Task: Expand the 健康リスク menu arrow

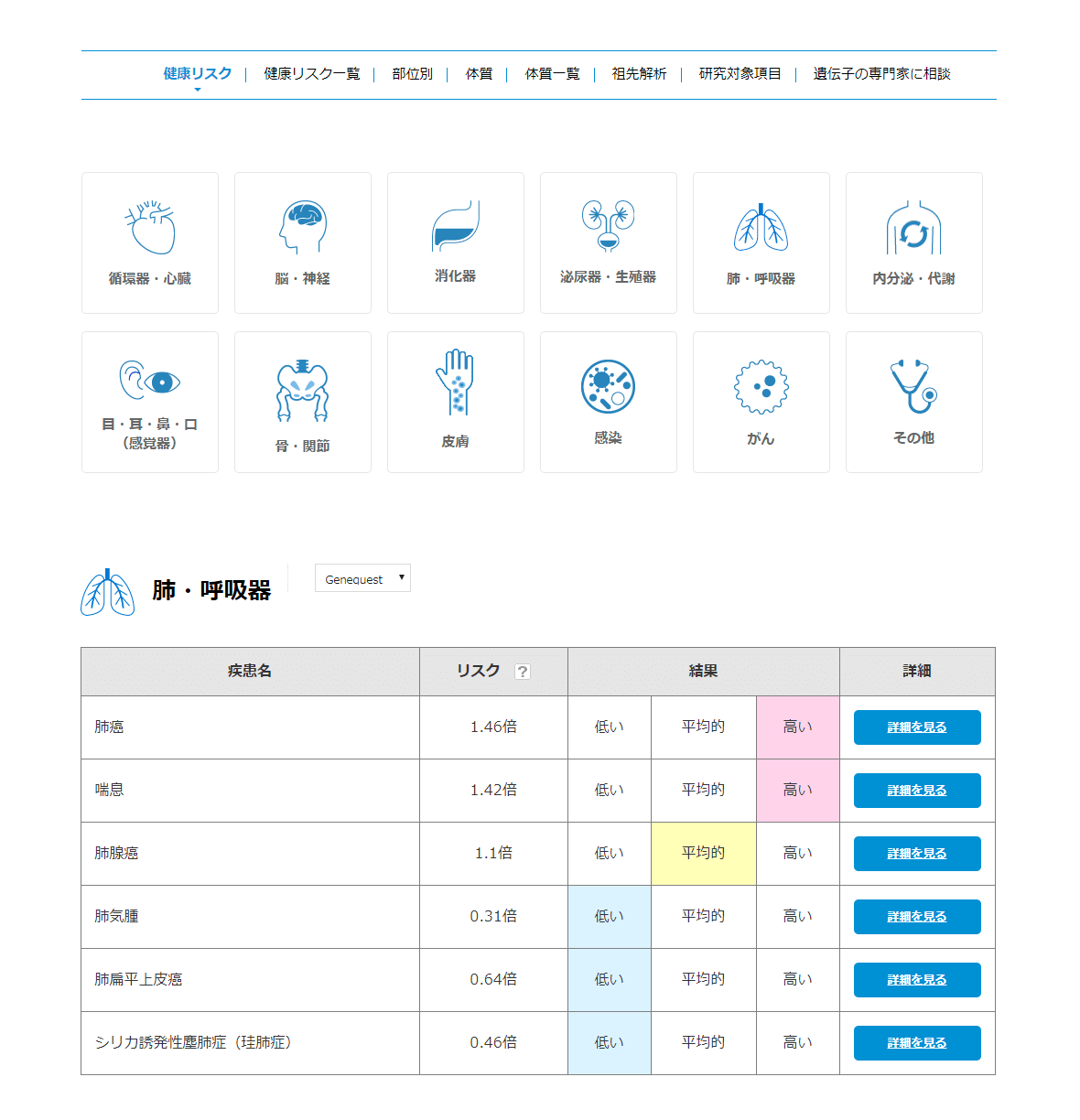Action: pos(198,88)
